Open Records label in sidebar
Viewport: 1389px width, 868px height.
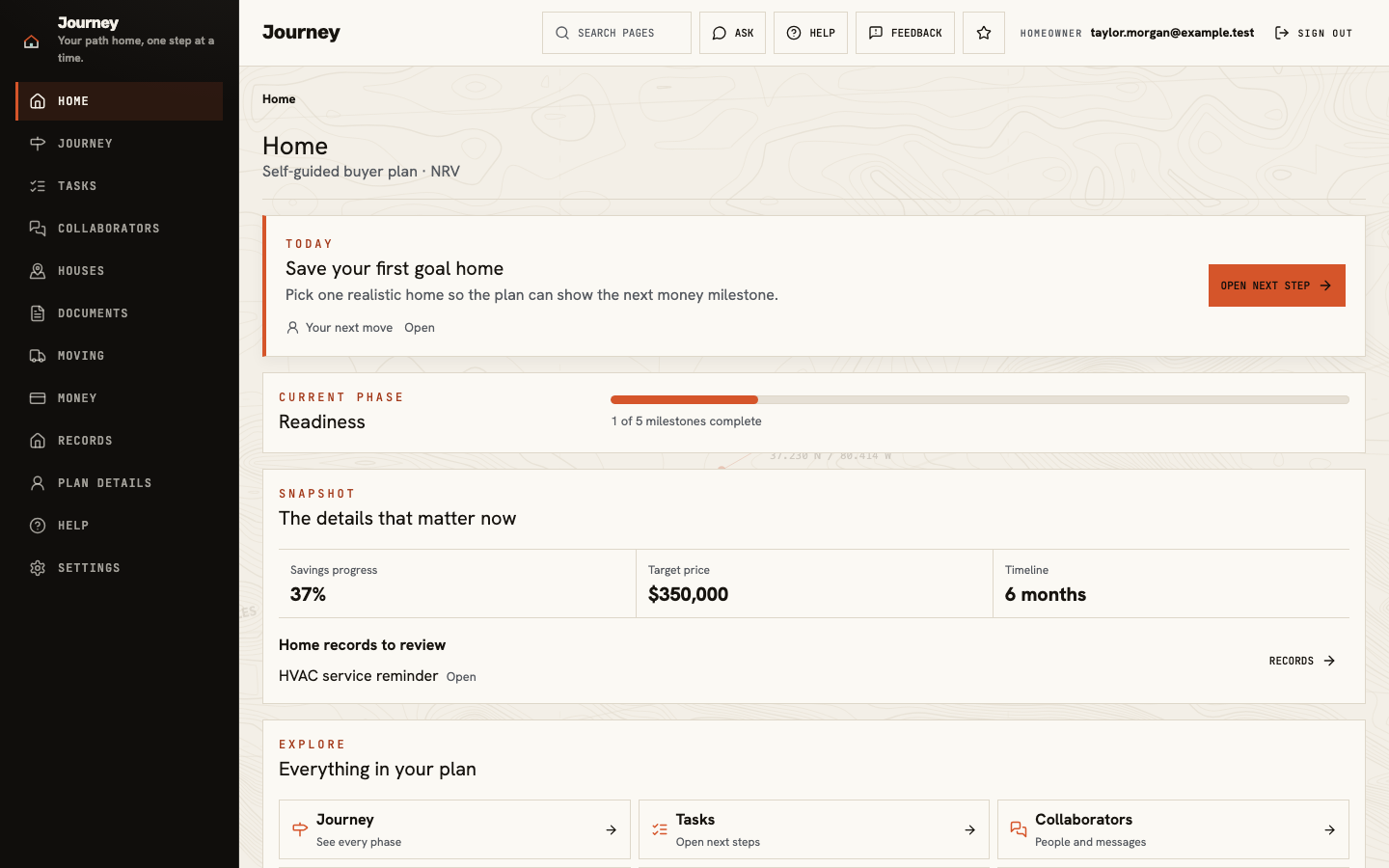click(x=85, y=441)
